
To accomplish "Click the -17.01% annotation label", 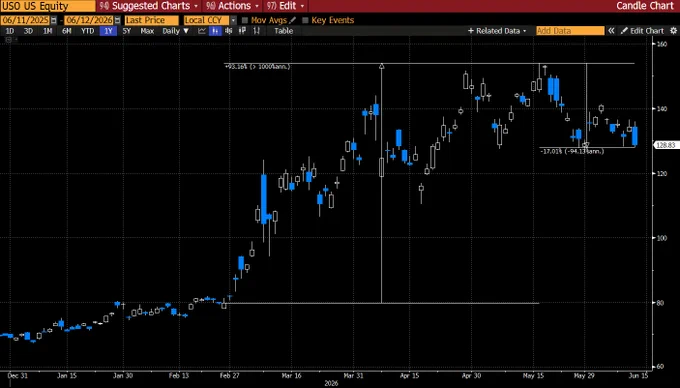I will 572,151.
